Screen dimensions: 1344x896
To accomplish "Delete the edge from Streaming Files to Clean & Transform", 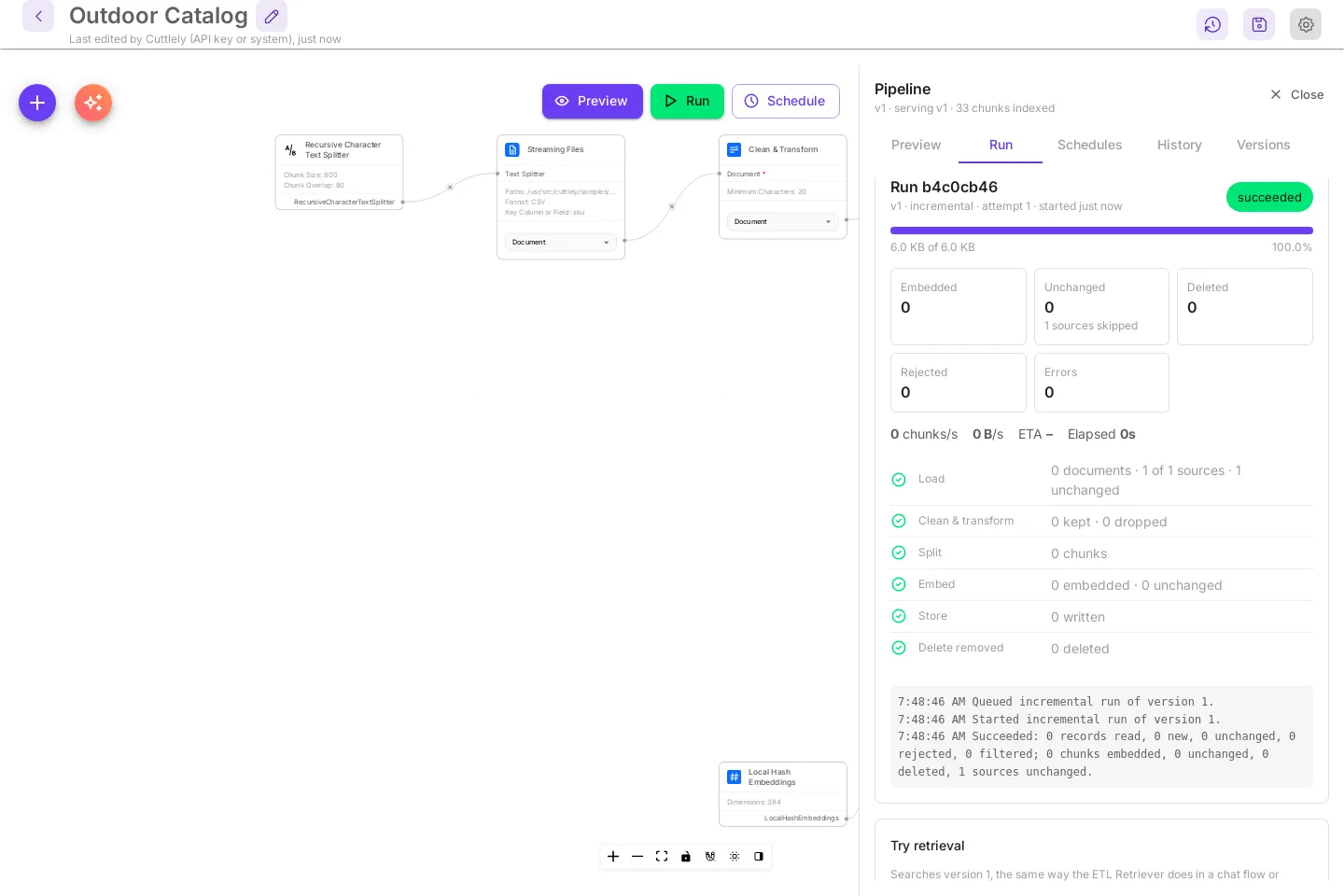I will click(672, 206).
